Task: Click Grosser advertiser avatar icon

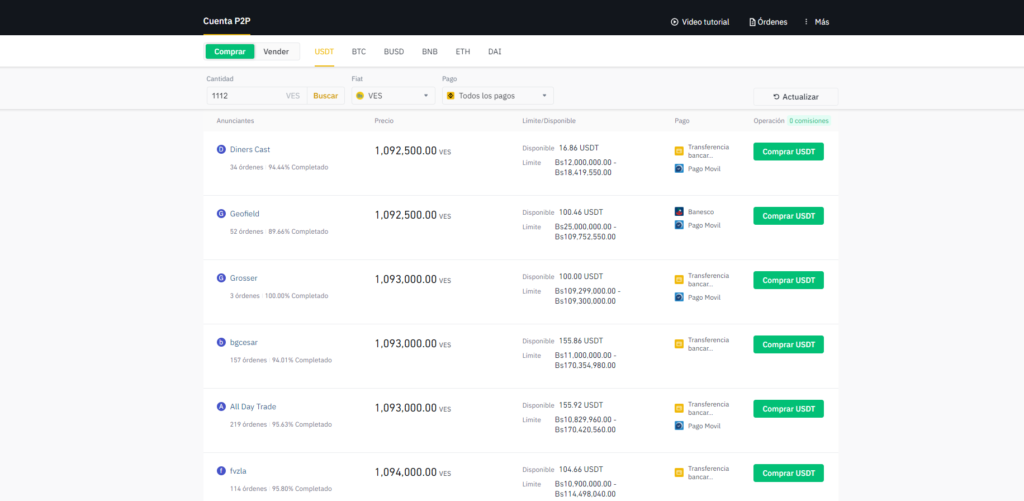Action: pyautogui.click(x=221, y=278)
